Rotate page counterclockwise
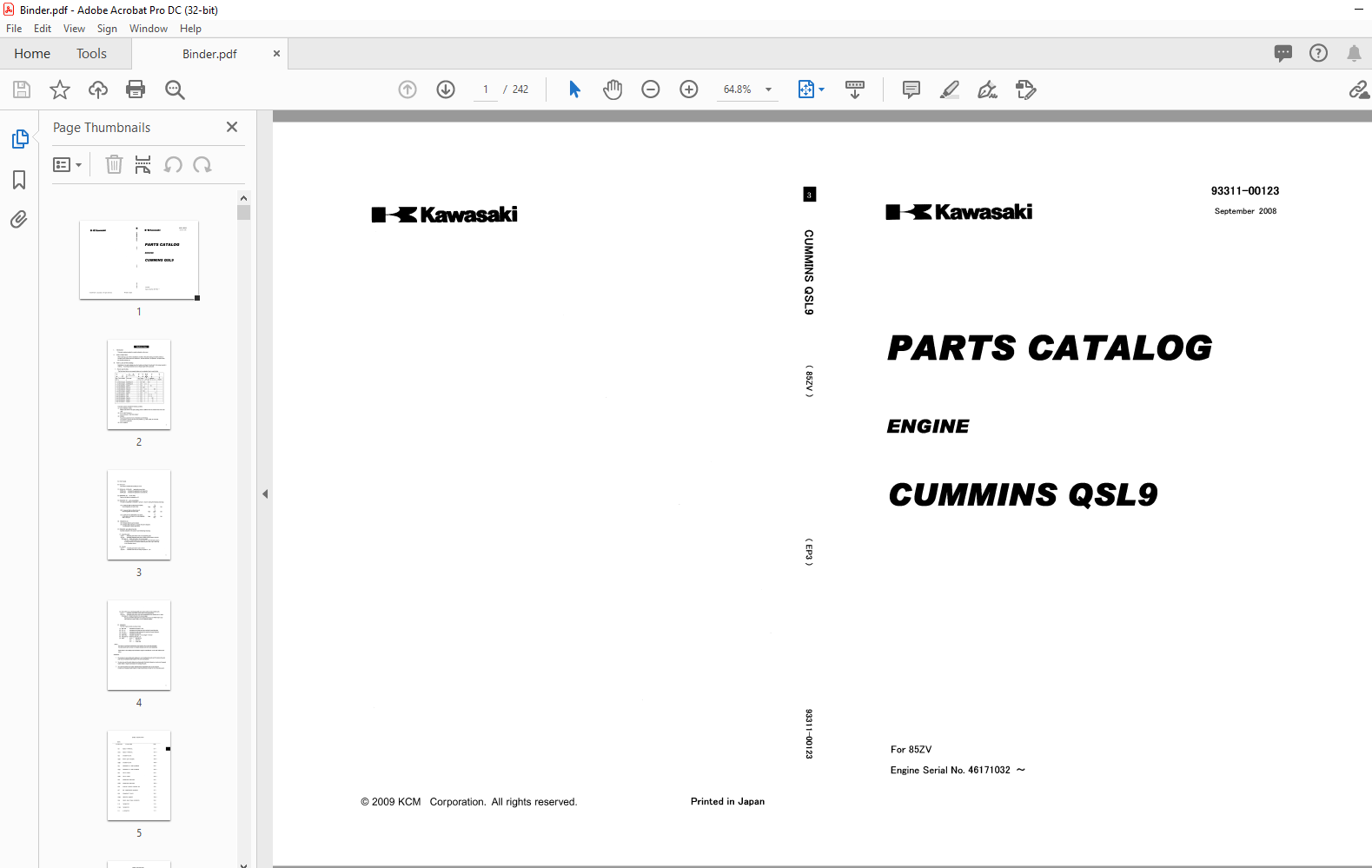Viewport: 1372px width, 868px height. [173, 164]
